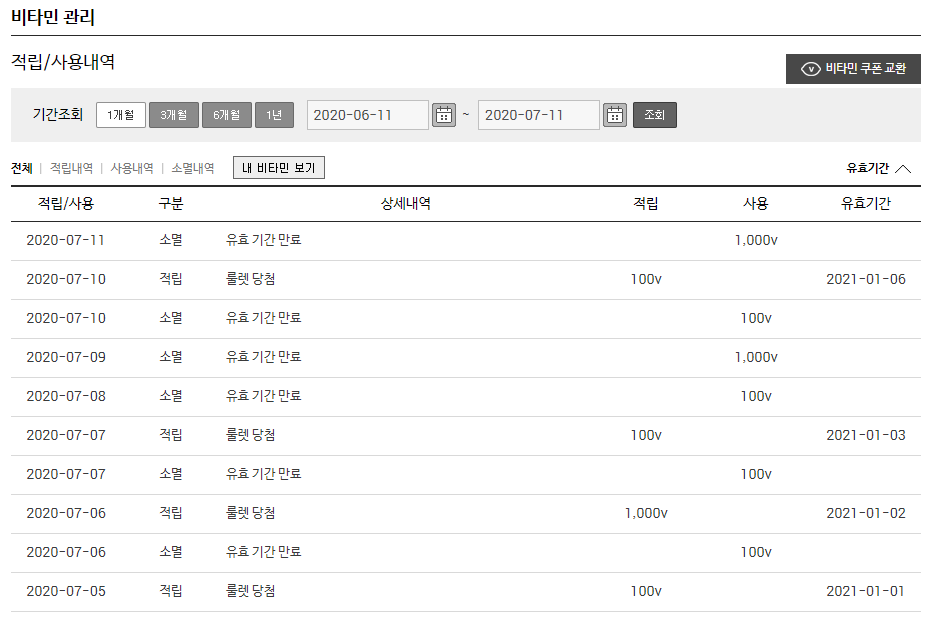The width and height of the screenshot is (933, 624).
Task: Click the 2021-01-06 expiry date
Action: pyautogui.click(x=866, y=279)
